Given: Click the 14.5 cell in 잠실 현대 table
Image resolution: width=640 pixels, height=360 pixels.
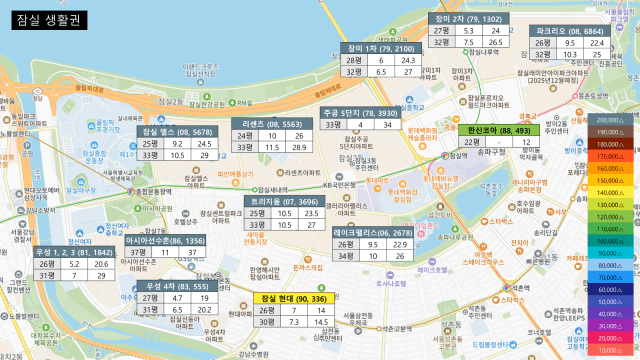Looking at the screenshot, I should click(x=321, y=322).
